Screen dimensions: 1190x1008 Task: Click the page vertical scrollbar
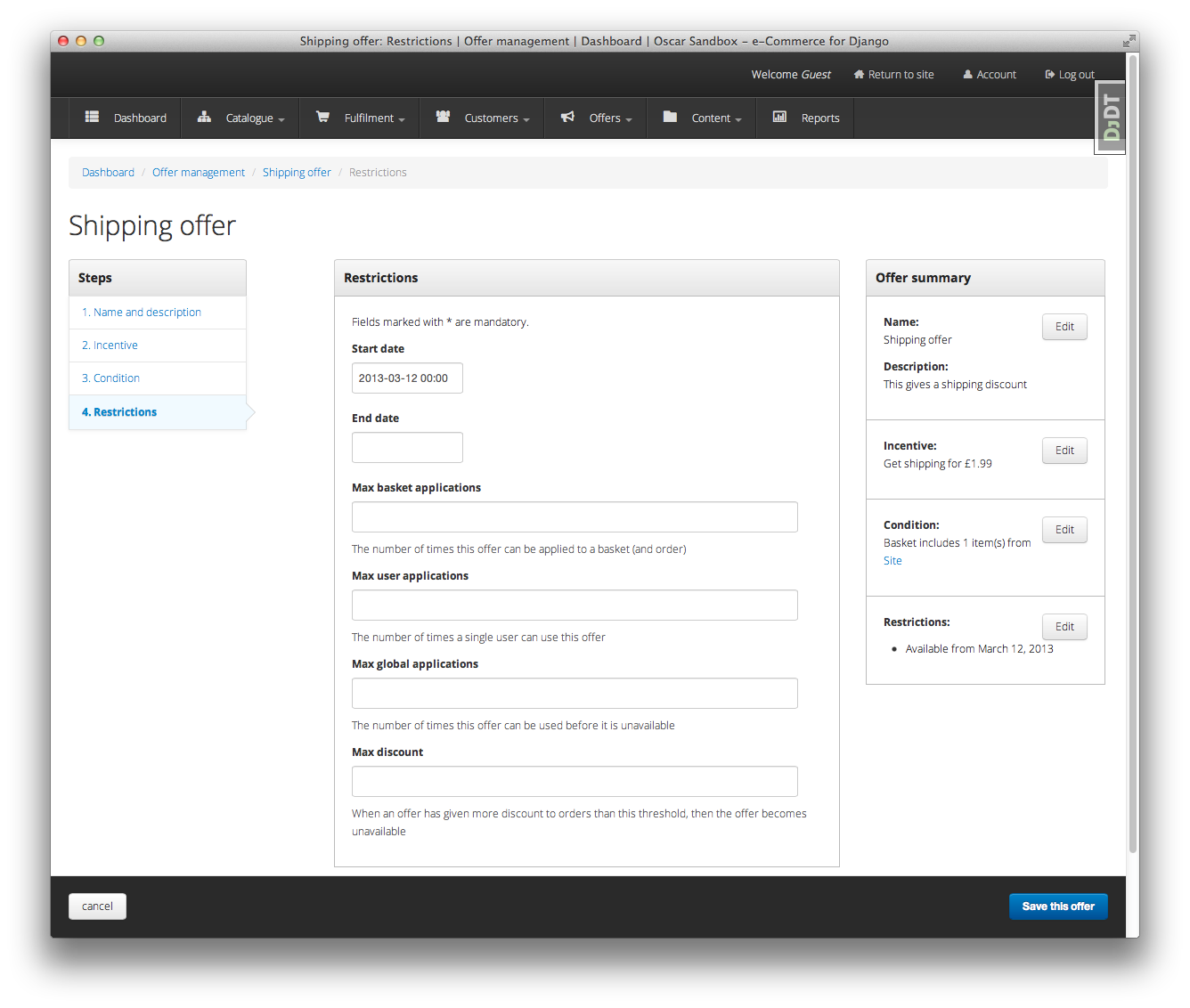coord(1133,454)
